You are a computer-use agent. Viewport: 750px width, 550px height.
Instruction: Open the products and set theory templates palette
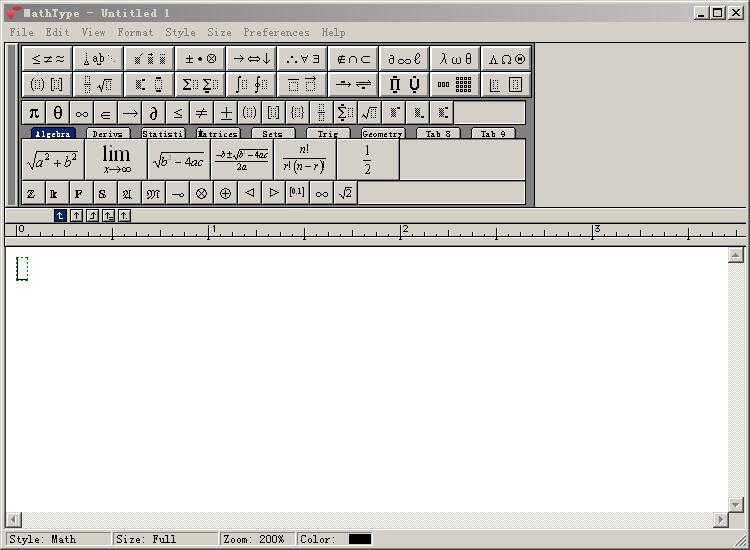[404, 85]
